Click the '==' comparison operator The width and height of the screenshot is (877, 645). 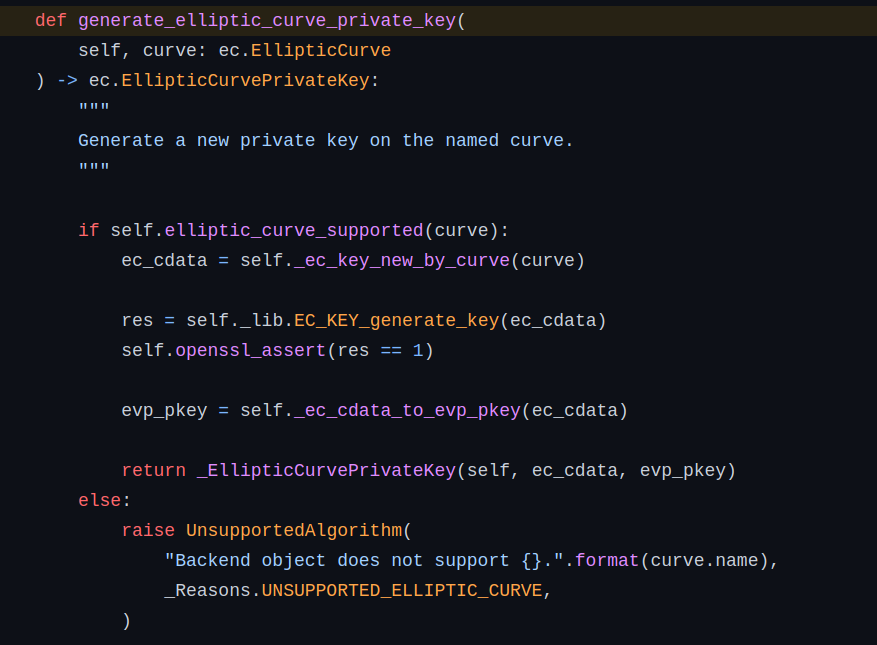click(x=392, y=351)
